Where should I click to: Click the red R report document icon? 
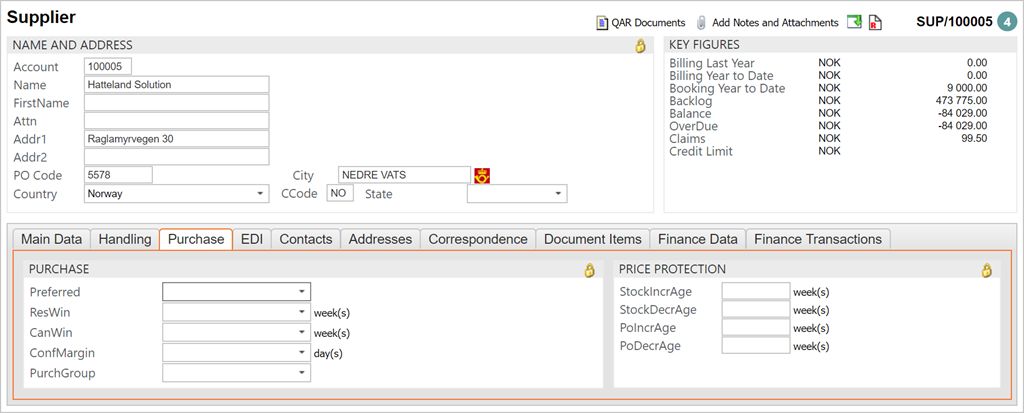tap(875, 22)
